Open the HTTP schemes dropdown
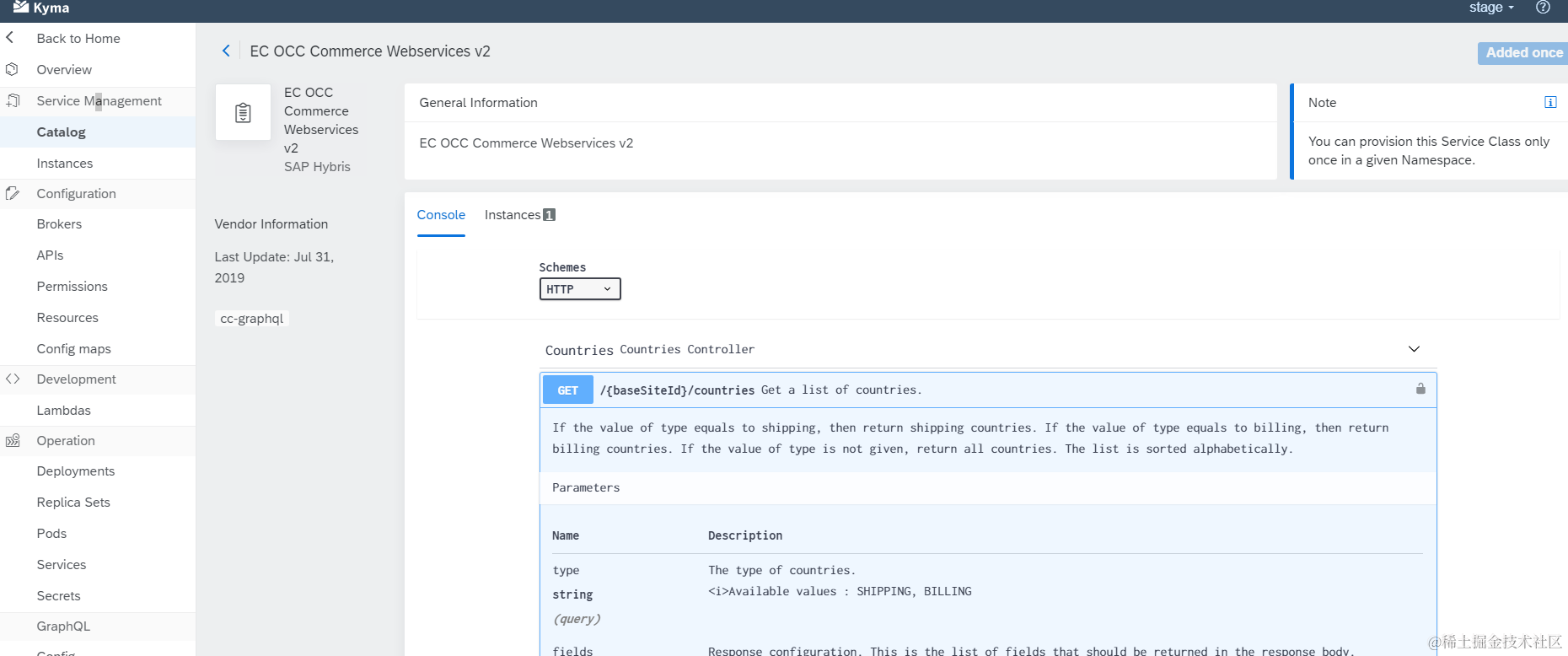The image size is (1568, 656). point(580,289)
